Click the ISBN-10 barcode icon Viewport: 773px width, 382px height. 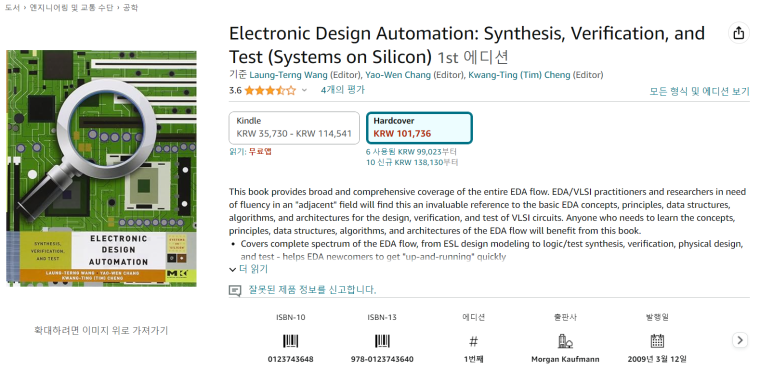[290, 341]
